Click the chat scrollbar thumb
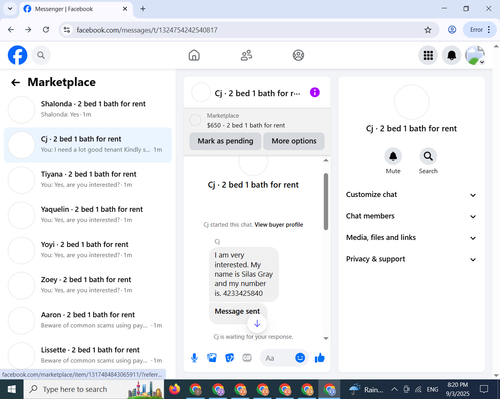500x399 pixels. [326, 201]
